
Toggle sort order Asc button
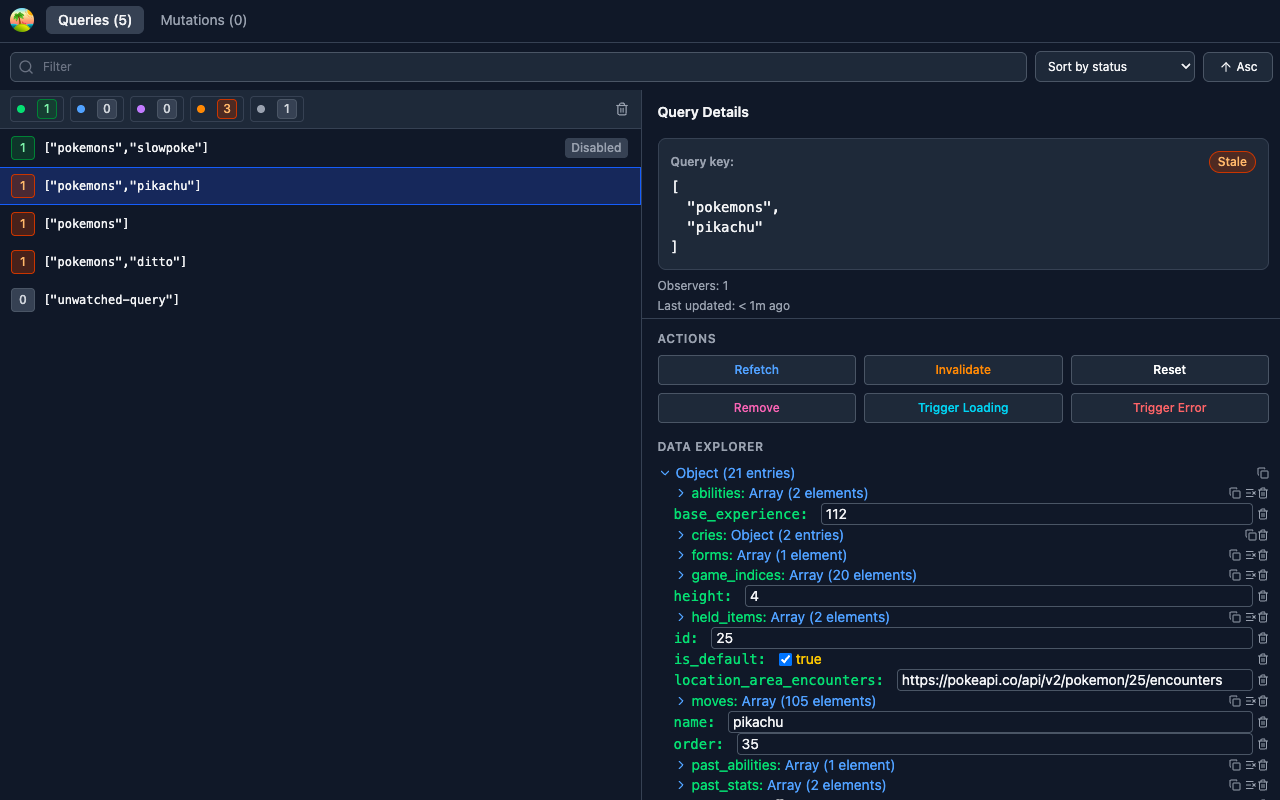1238,67
